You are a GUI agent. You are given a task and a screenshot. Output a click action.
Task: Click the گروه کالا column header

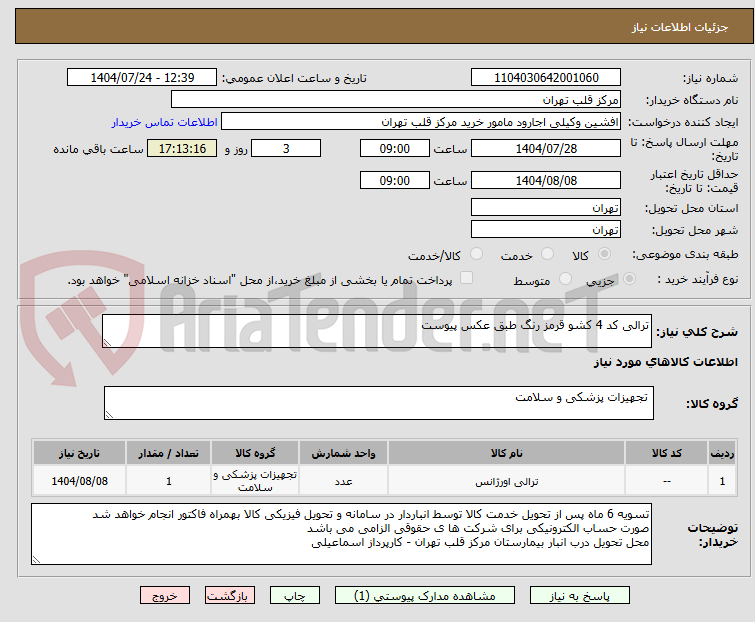coord(255,453)
